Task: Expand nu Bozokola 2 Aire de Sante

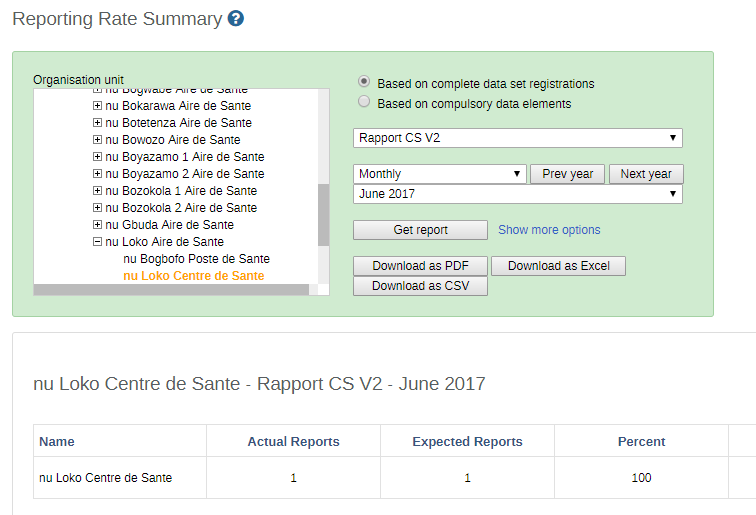Action: (x=97, y=208)
